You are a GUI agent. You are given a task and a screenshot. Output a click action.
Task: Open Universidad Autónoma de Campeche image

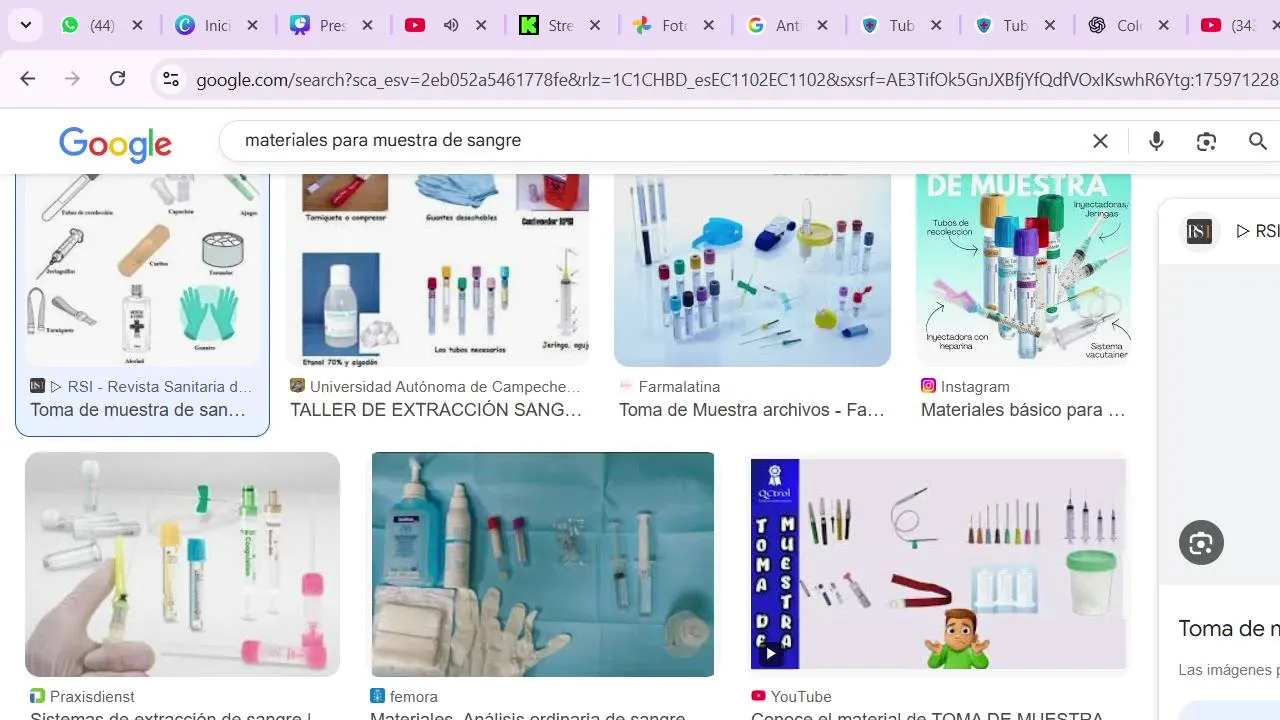point(437,270)
